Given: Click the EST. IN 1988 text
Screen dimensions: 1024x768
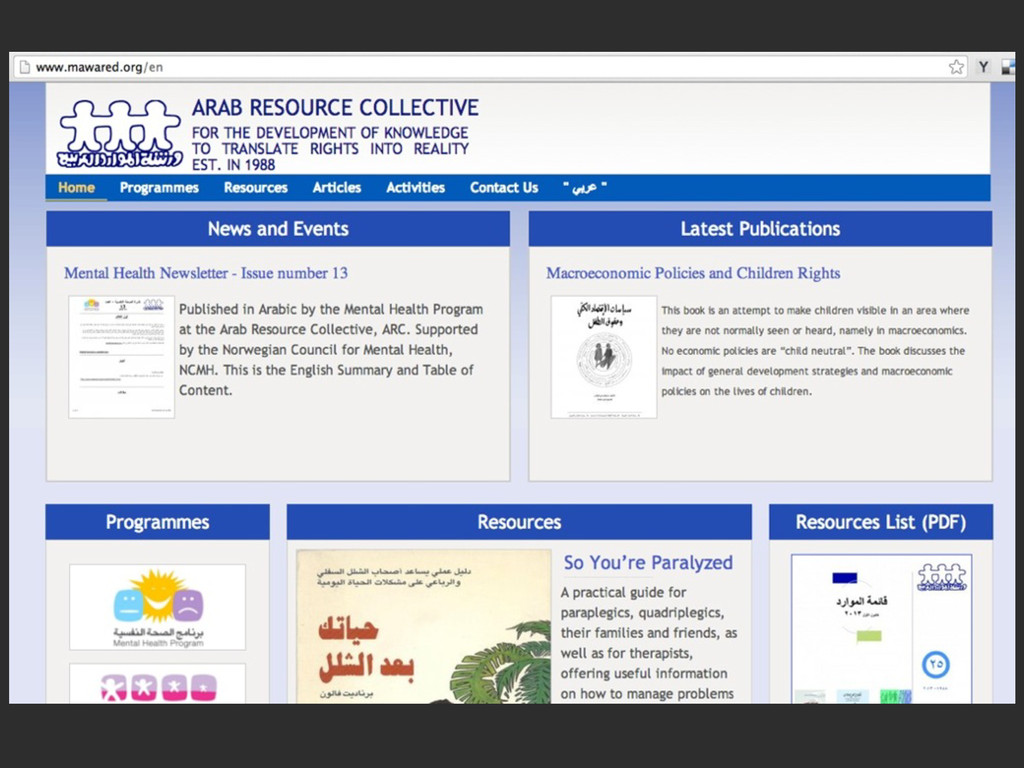Looking at the screenshot, I should click(233, 165).
